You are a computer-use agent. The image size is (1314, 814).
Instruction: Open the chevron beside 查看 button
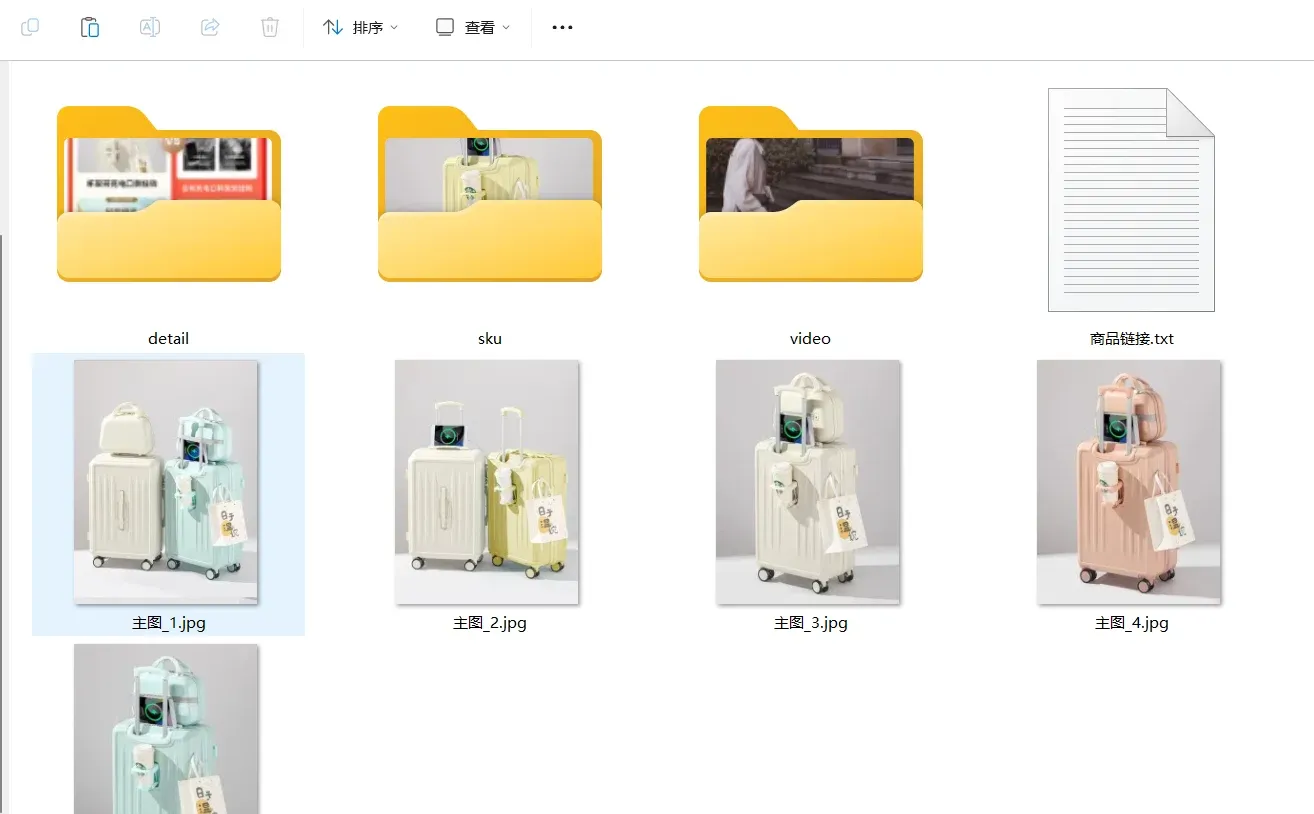tap(505, 27)
